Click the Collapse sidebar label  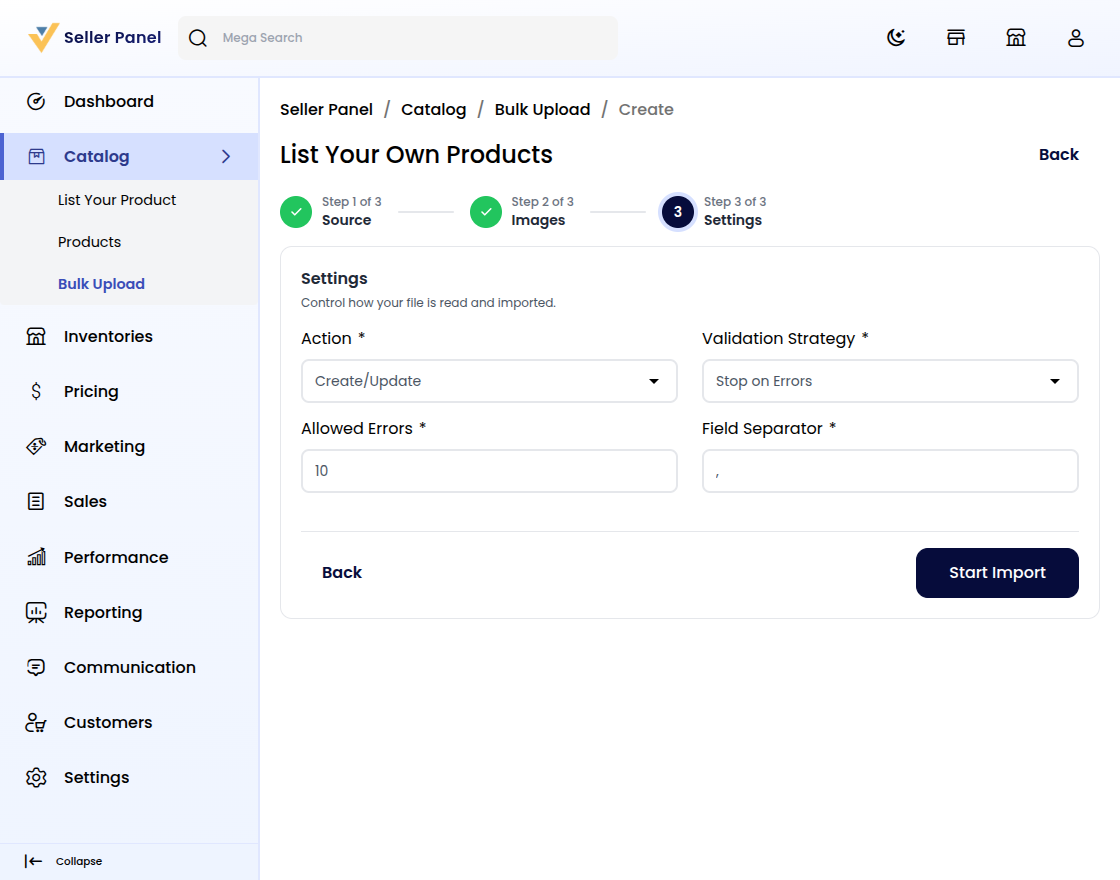(79, 861)
